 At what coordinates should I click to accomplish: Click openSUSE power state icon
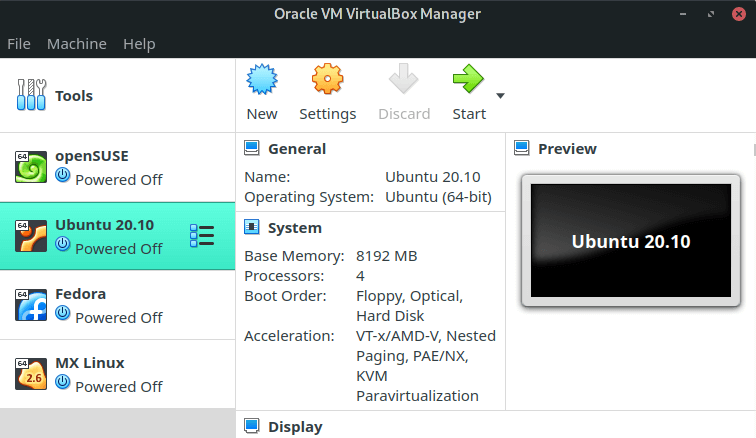(x=63, y=175)
